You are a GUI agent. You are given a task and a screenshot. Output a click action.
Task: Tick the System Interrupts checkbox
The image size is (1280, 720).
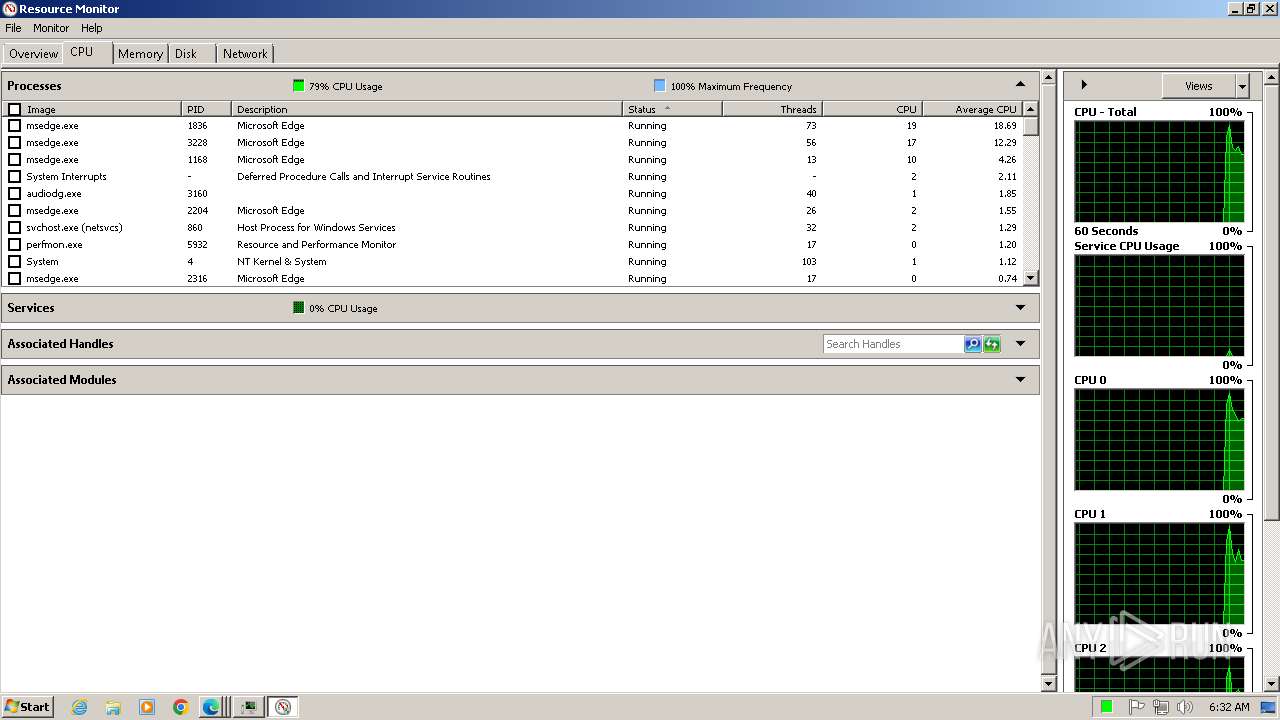(x=14, y=177)
